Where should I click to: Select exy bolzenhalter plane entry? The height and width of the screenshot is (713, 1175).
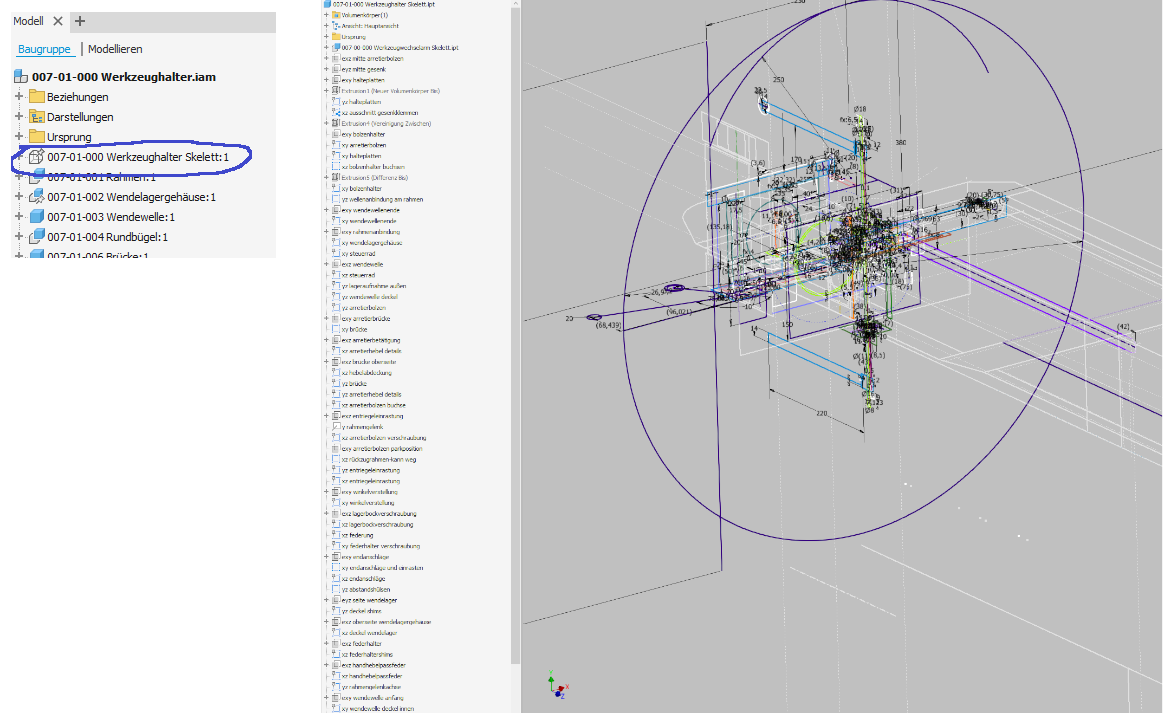click(x=363, y=134)
